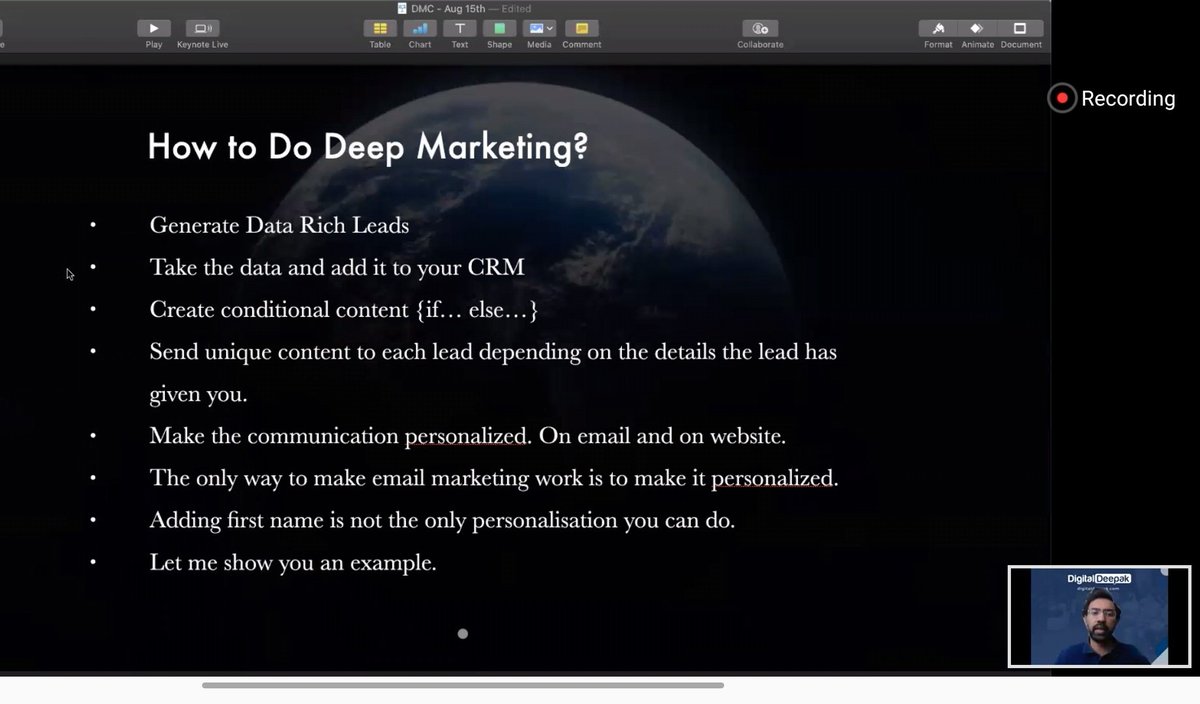Select the presenter webcam thumbnail
The image size is (1200, 704).
[x=1099, y=617]
